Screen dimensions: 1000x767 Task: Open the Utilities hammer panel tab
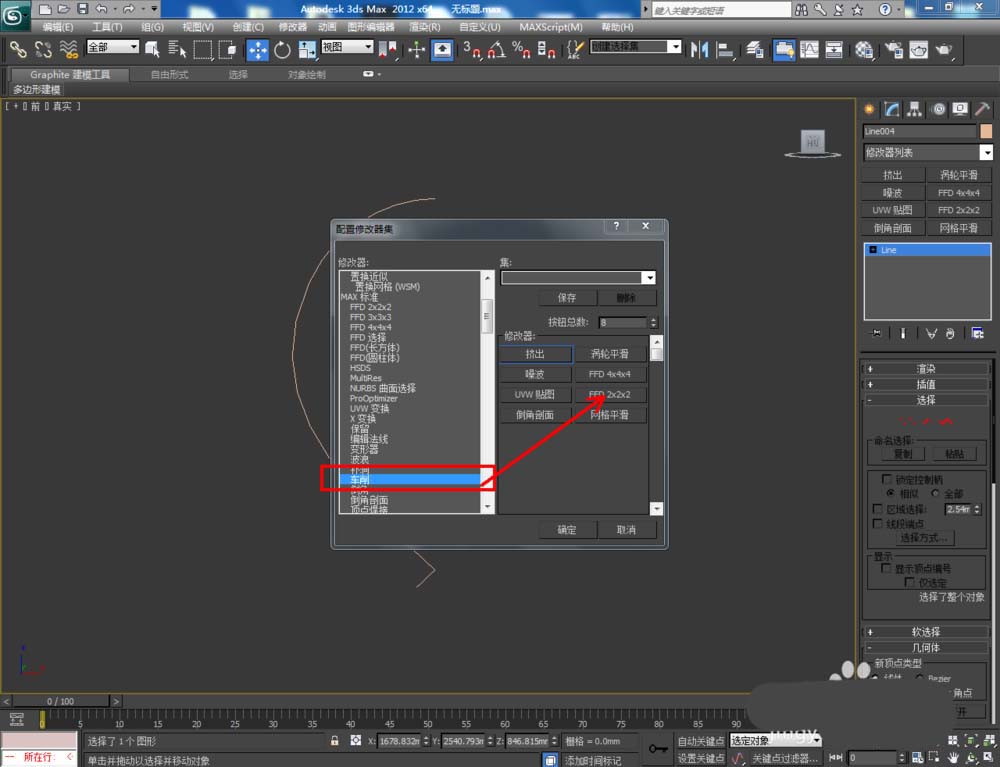coord(983,109)
